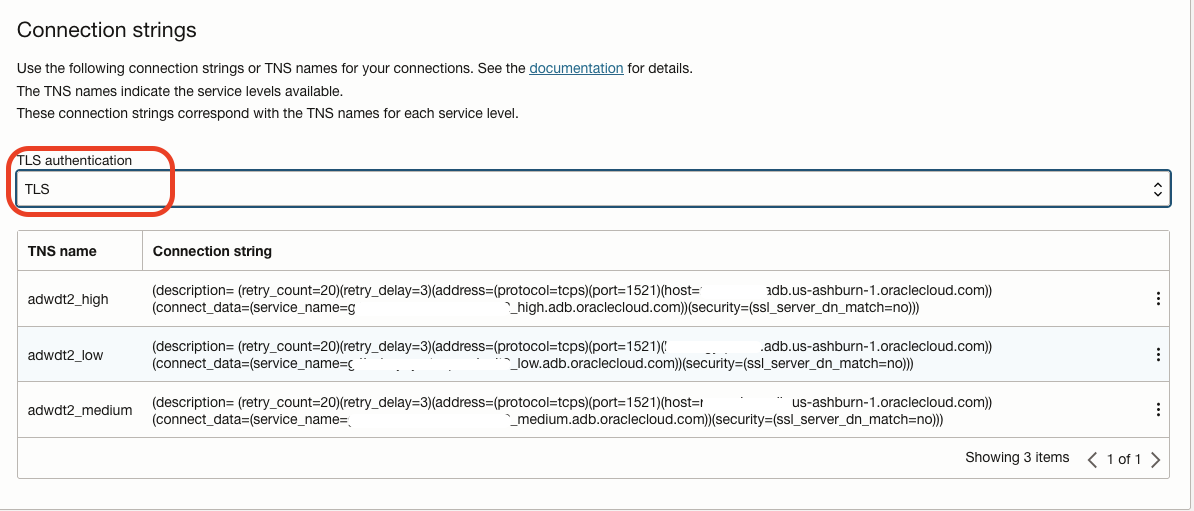
Task: Select the adwdt2_low TNS name cell
Action: tap(65, 355)
